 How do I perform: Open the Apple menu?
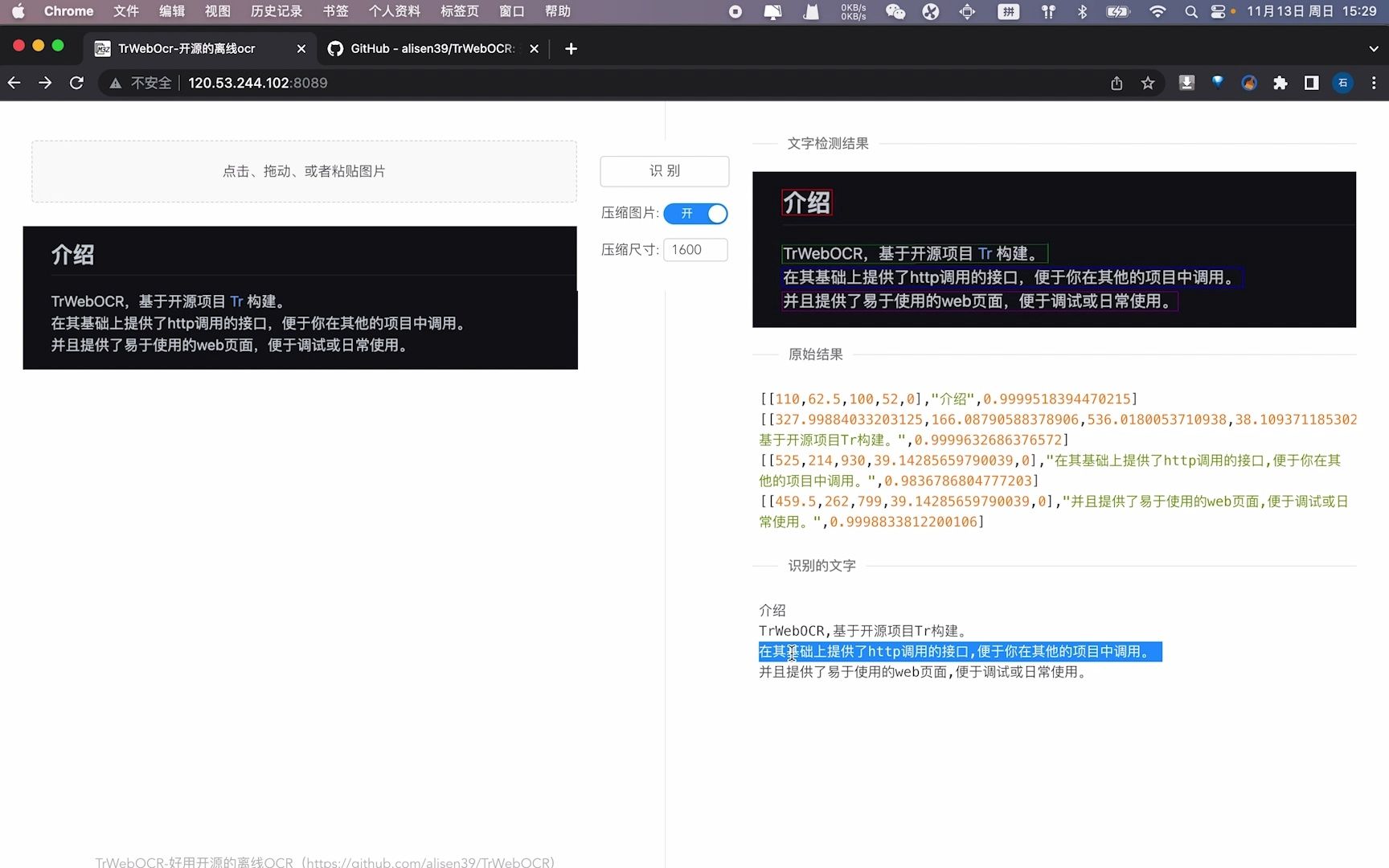click(x=18, y=11)
